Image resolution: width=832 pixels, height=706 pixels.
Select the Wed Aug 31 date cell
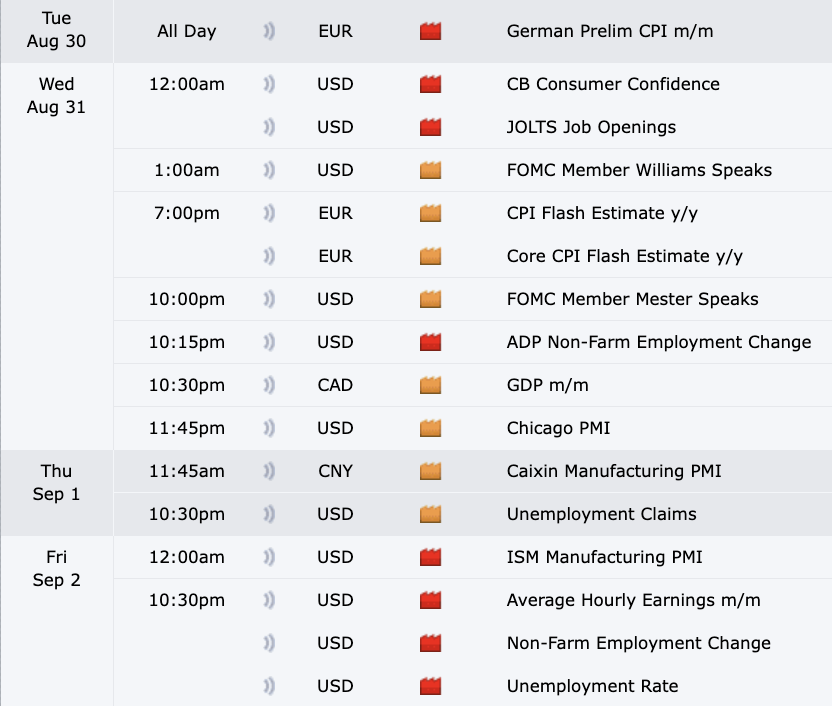57,95
